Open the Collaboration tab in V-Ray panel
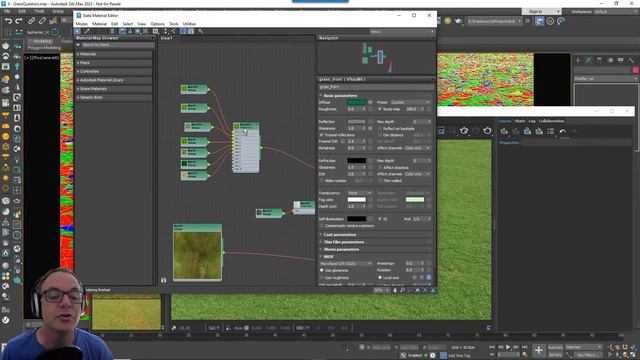640x360 pixels. click(x=551, y=121)
